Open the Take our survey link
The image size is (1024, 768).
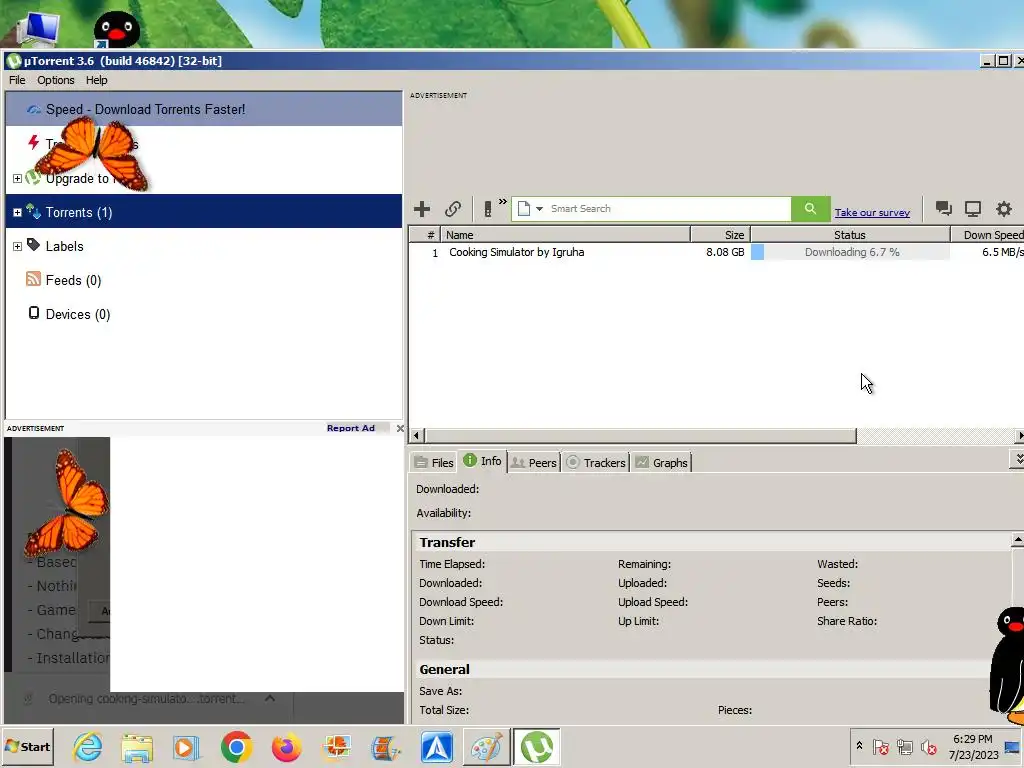872,212
